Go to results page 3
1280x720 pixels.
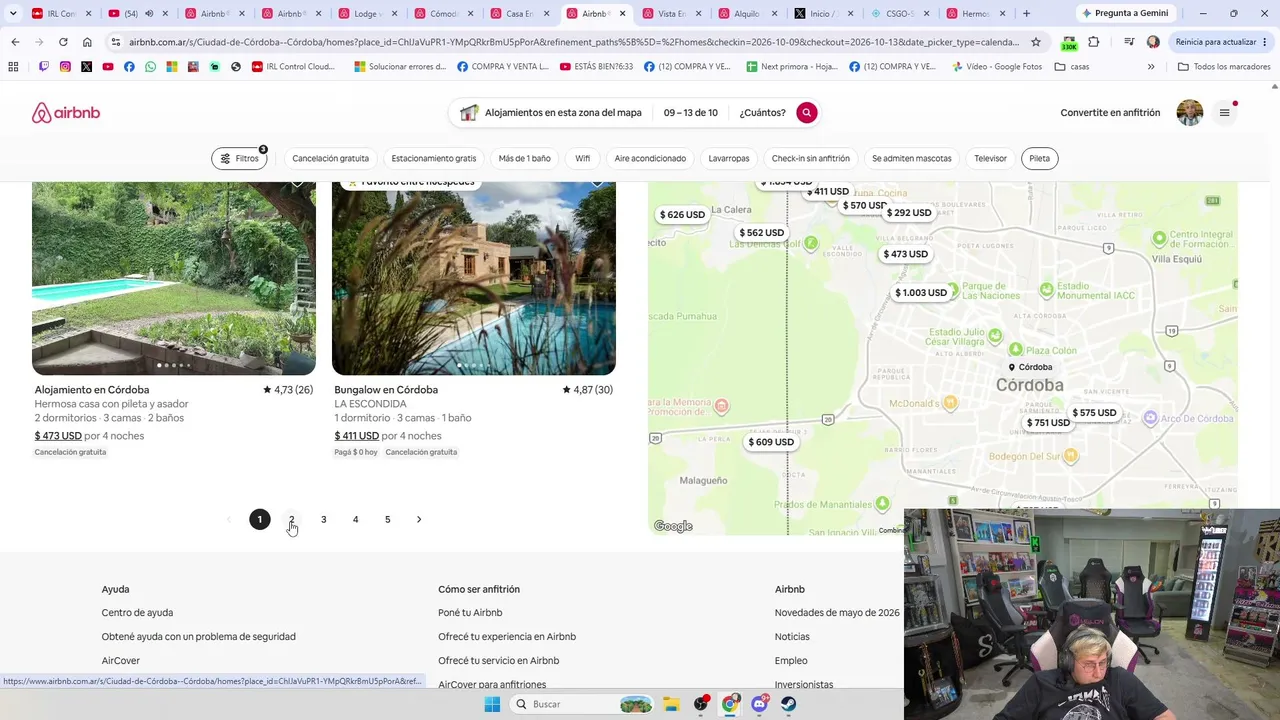point(324,520)
